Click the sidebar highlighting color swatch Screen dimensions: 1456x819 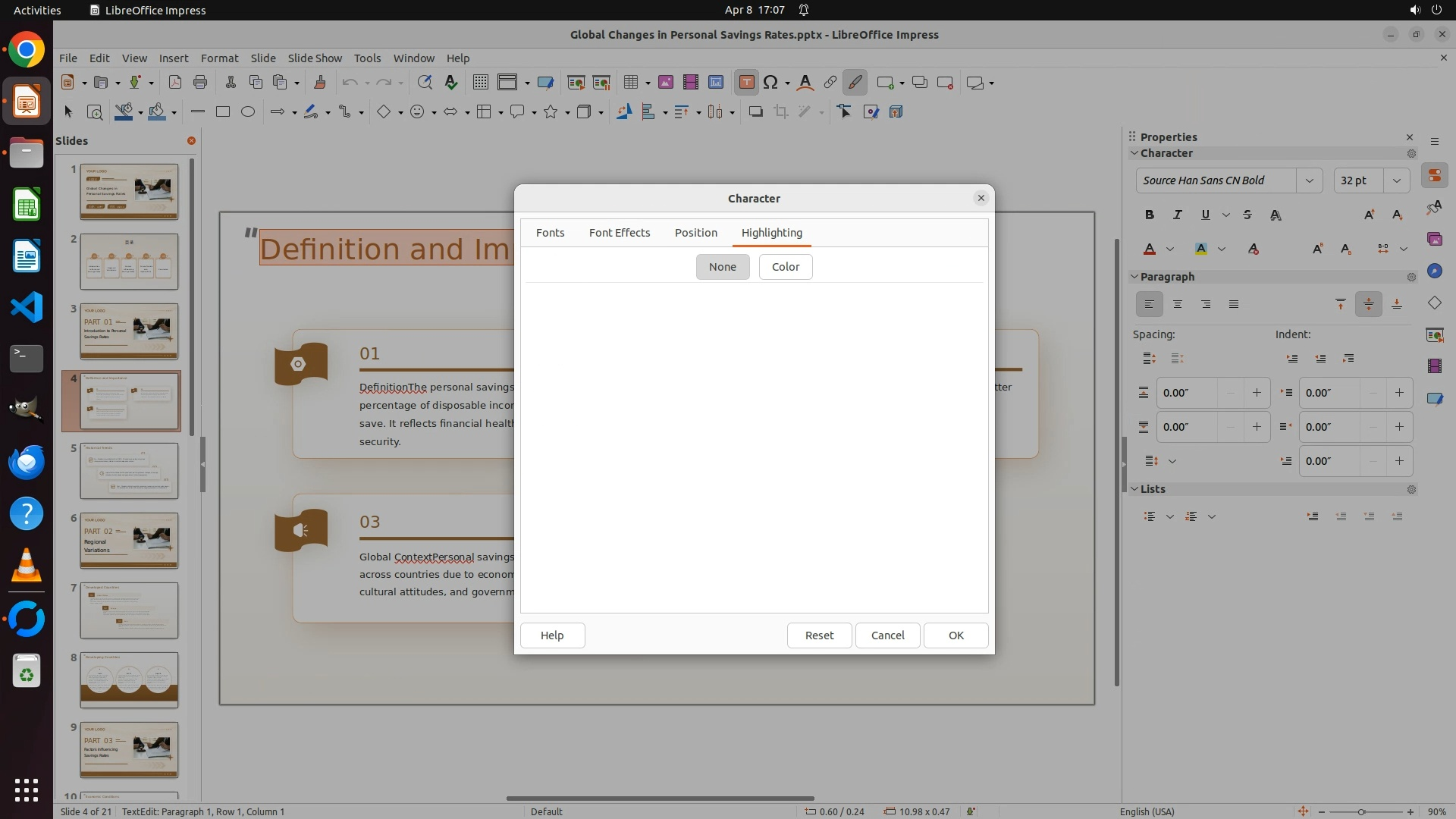click(1201, 249)
